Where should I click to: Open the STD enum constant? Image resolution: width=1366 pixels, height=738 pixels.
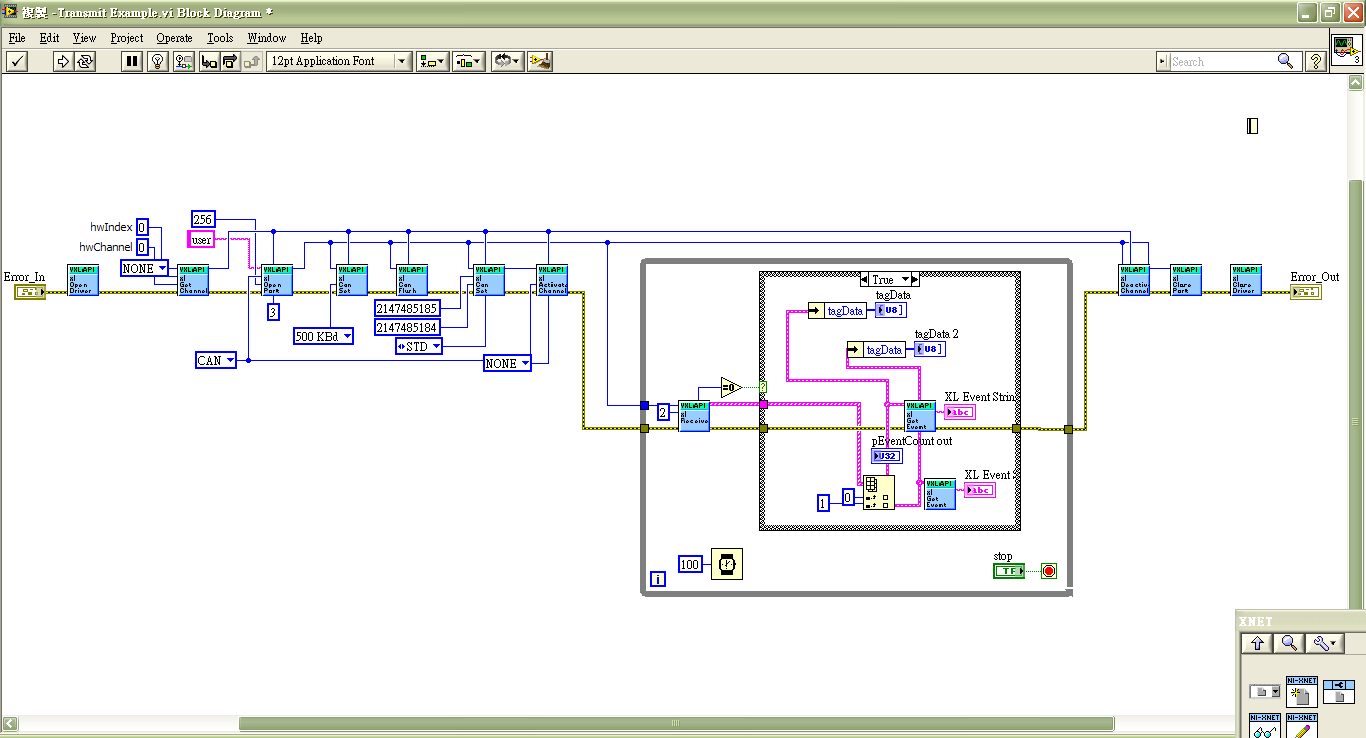coord(419,346)
